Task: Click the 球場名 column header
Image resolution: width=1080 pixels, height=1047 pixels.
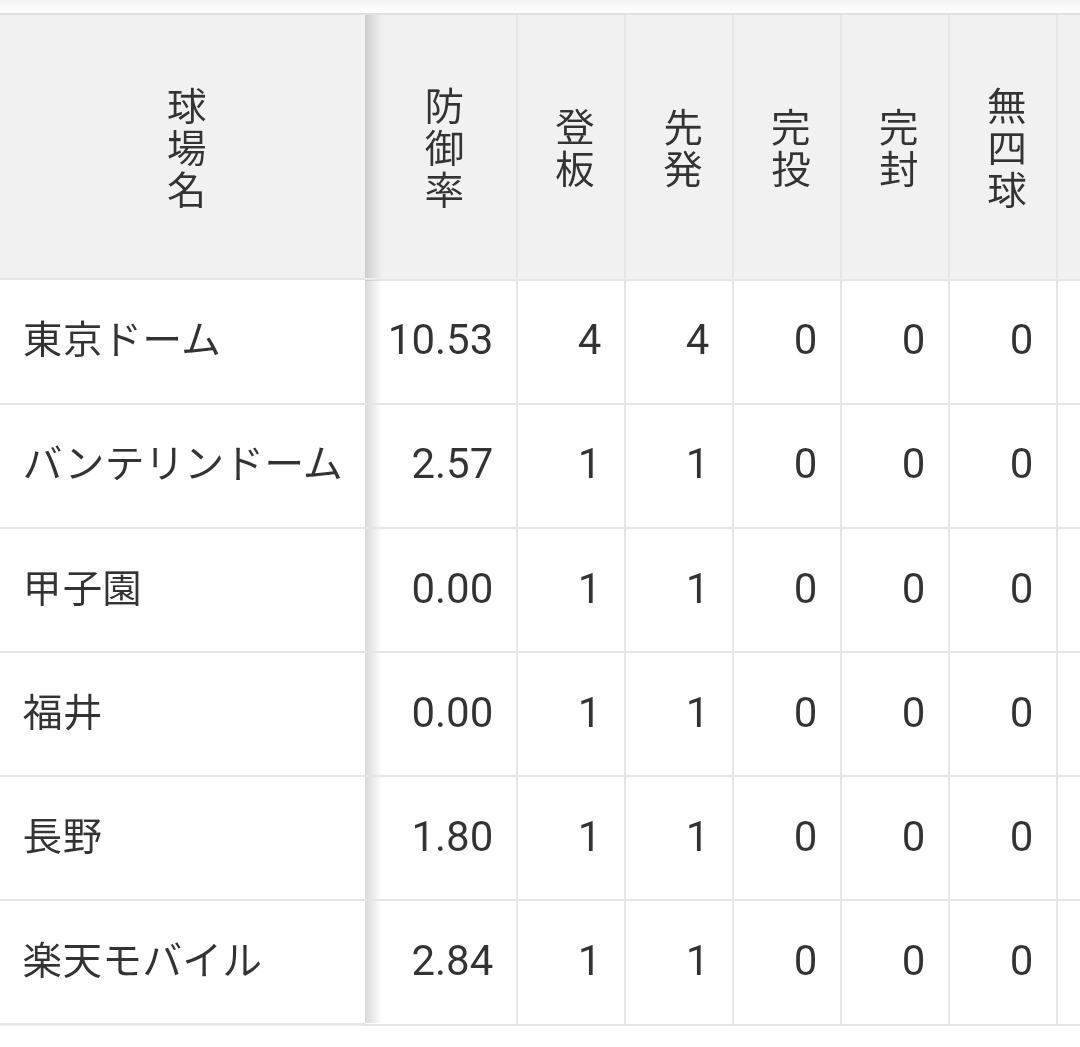Action: (x=186, y=147)
